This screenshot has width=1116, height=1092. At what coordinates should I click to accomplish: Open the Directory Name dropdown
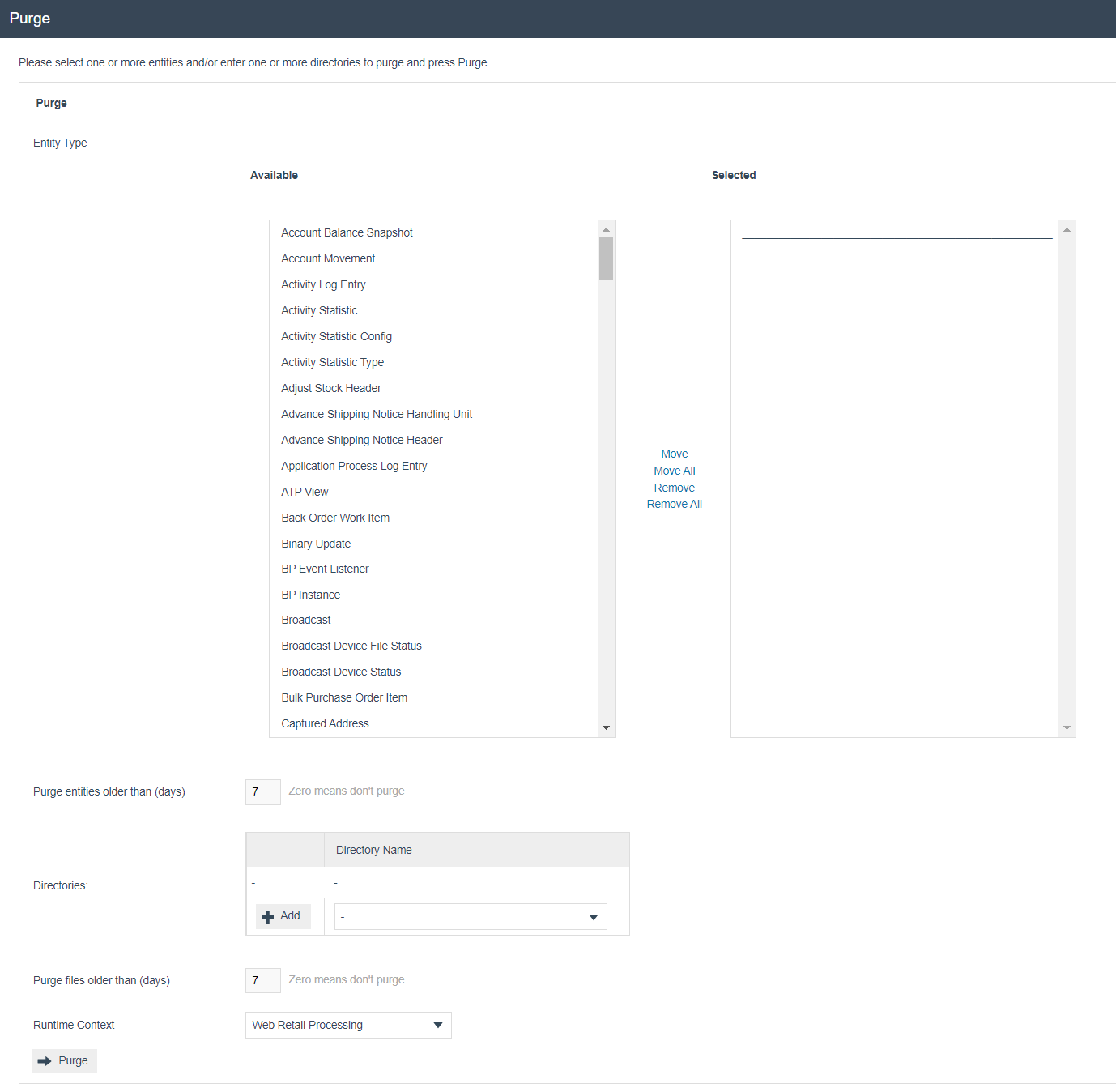pos(471,917)
